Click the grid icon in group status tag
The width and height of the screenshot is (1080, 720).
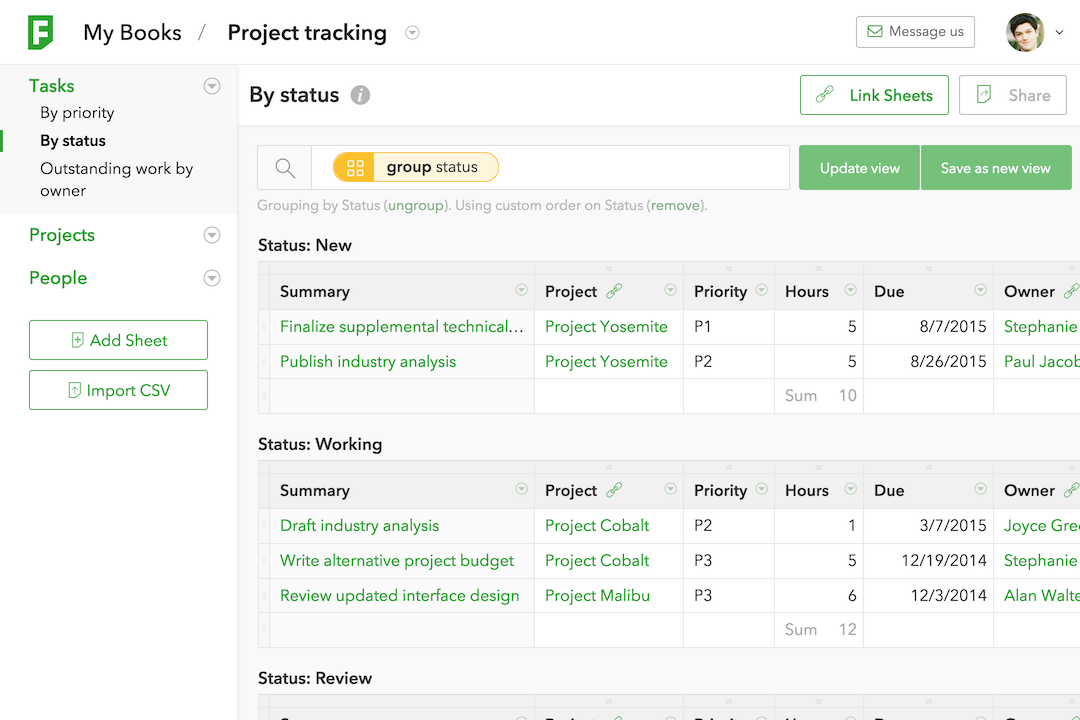[355, 168]
